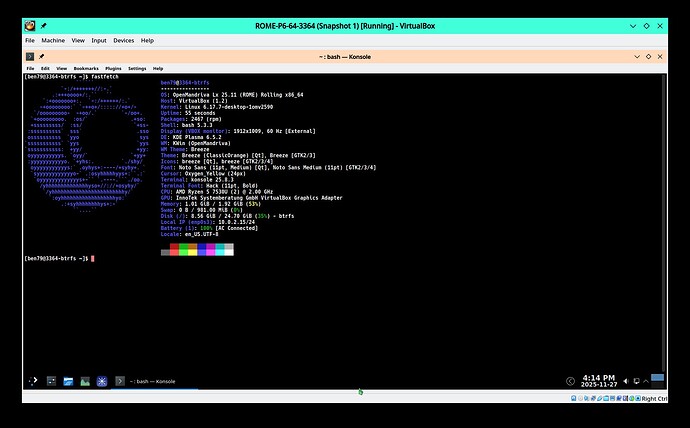Open the VirtualBox Input menu

99,40
